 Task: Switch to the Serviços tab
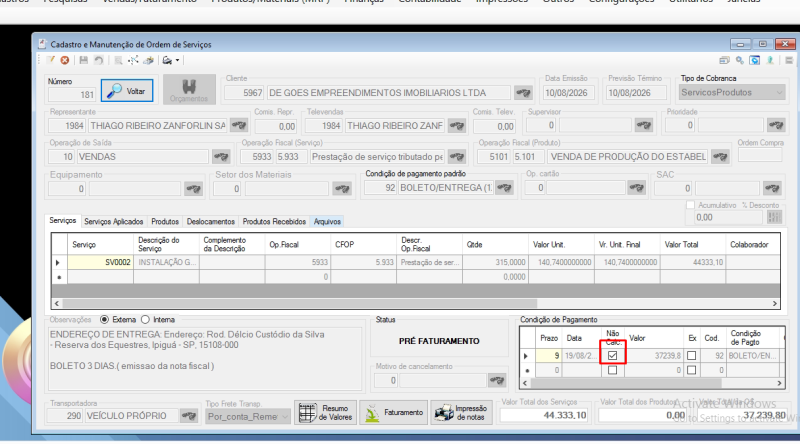(x=63, y=220)
